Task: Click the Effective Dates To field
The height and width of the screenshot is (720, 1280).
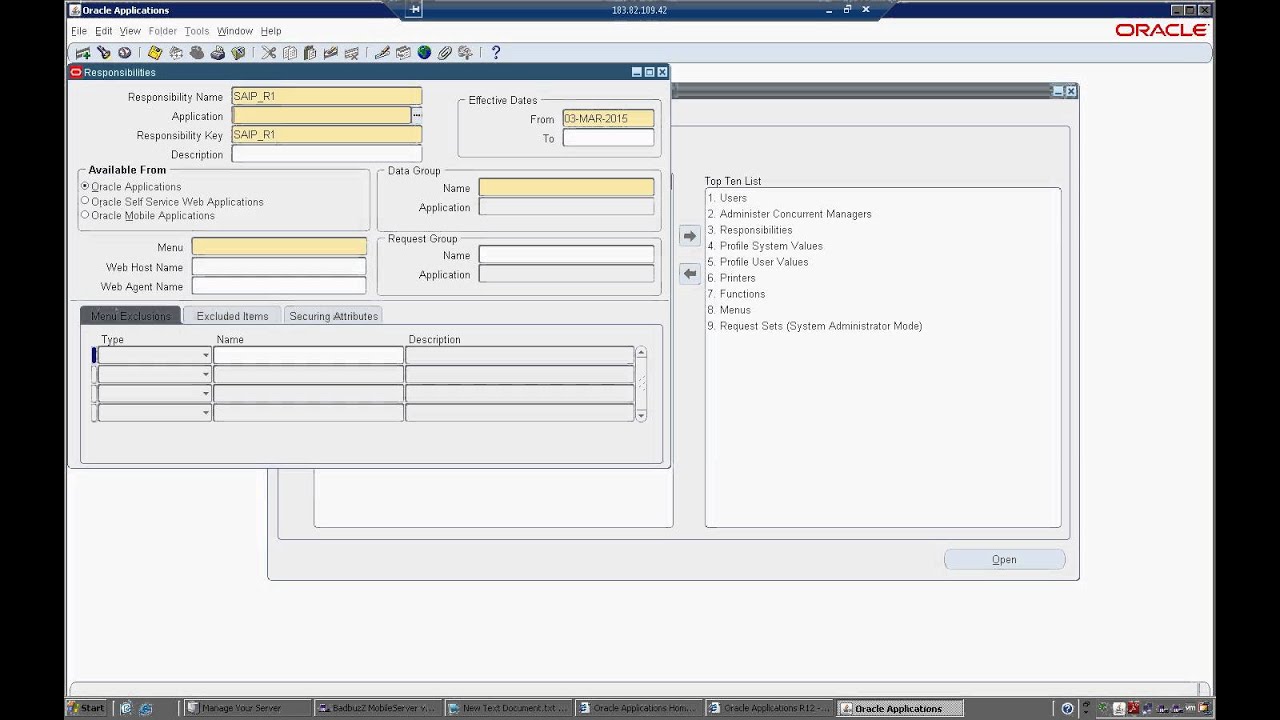Action: pos(608,138)
